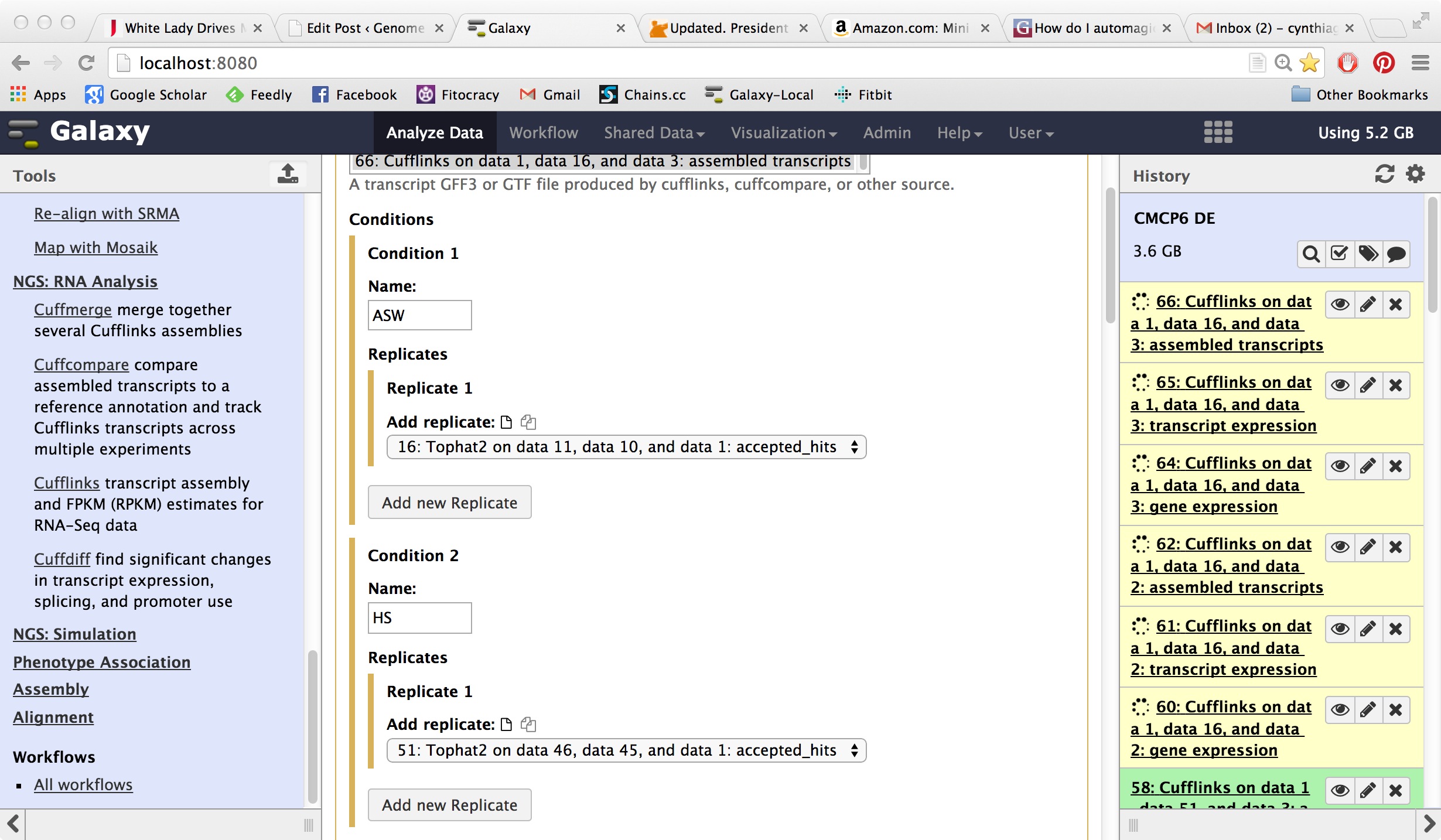Click the history search magnifier icon
The height and width of the screenshot is (840, 1441).
(x=1311, y=254)
